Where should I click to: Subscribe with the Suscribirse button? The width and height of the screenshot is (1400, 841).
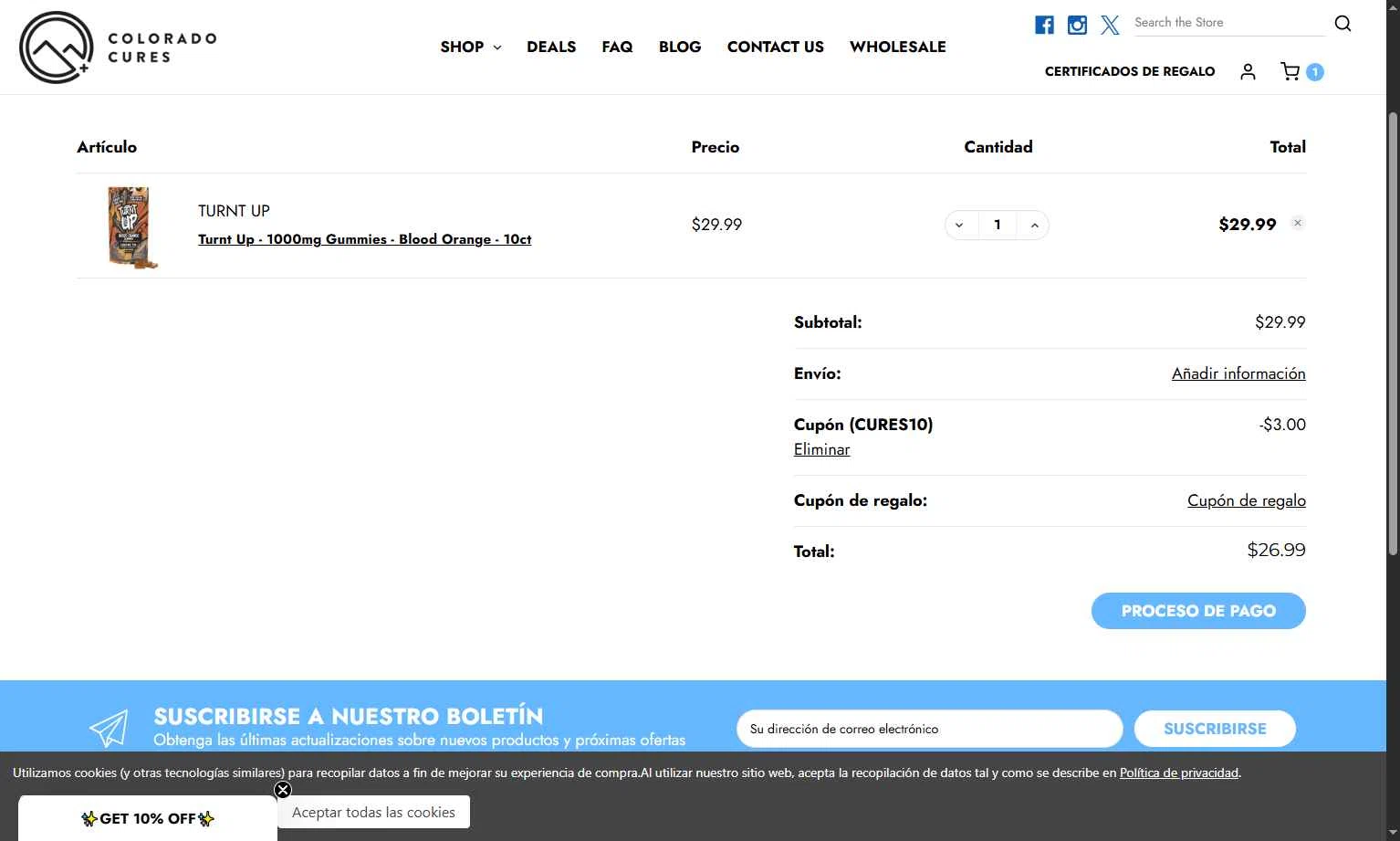click(1215, 729)
